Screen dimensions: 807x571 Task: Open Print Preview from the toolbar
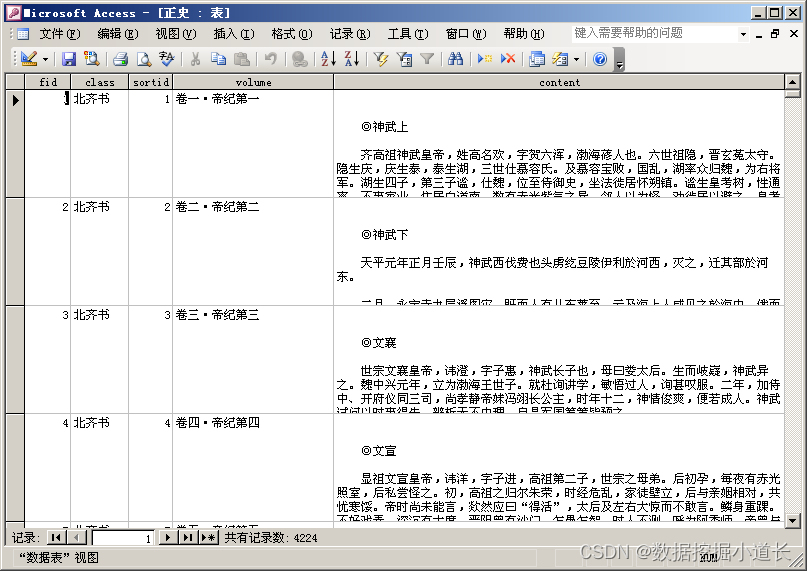(144, 59)
